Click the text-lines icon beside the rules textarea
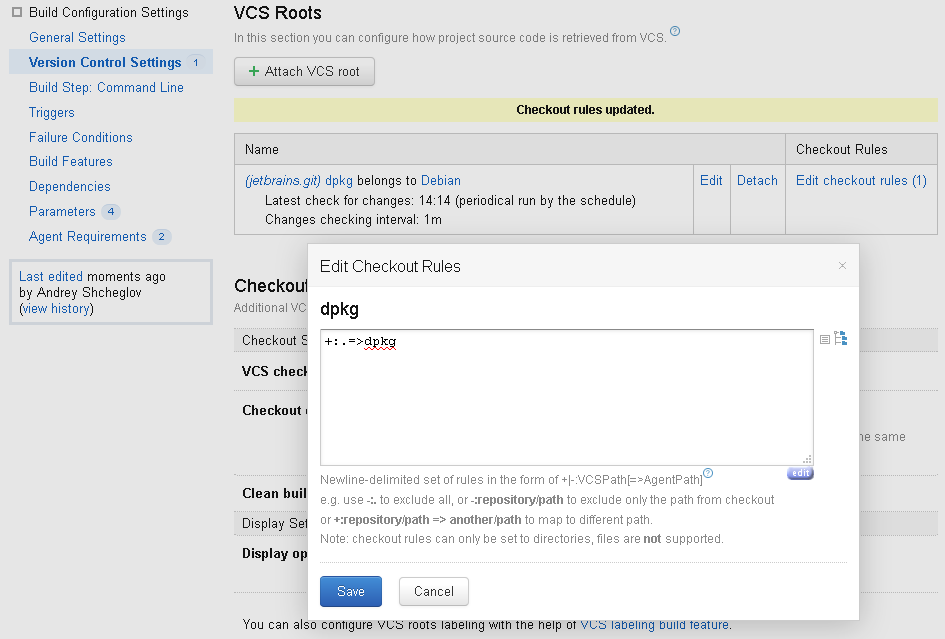945x639 pixels. coord(825,339)
